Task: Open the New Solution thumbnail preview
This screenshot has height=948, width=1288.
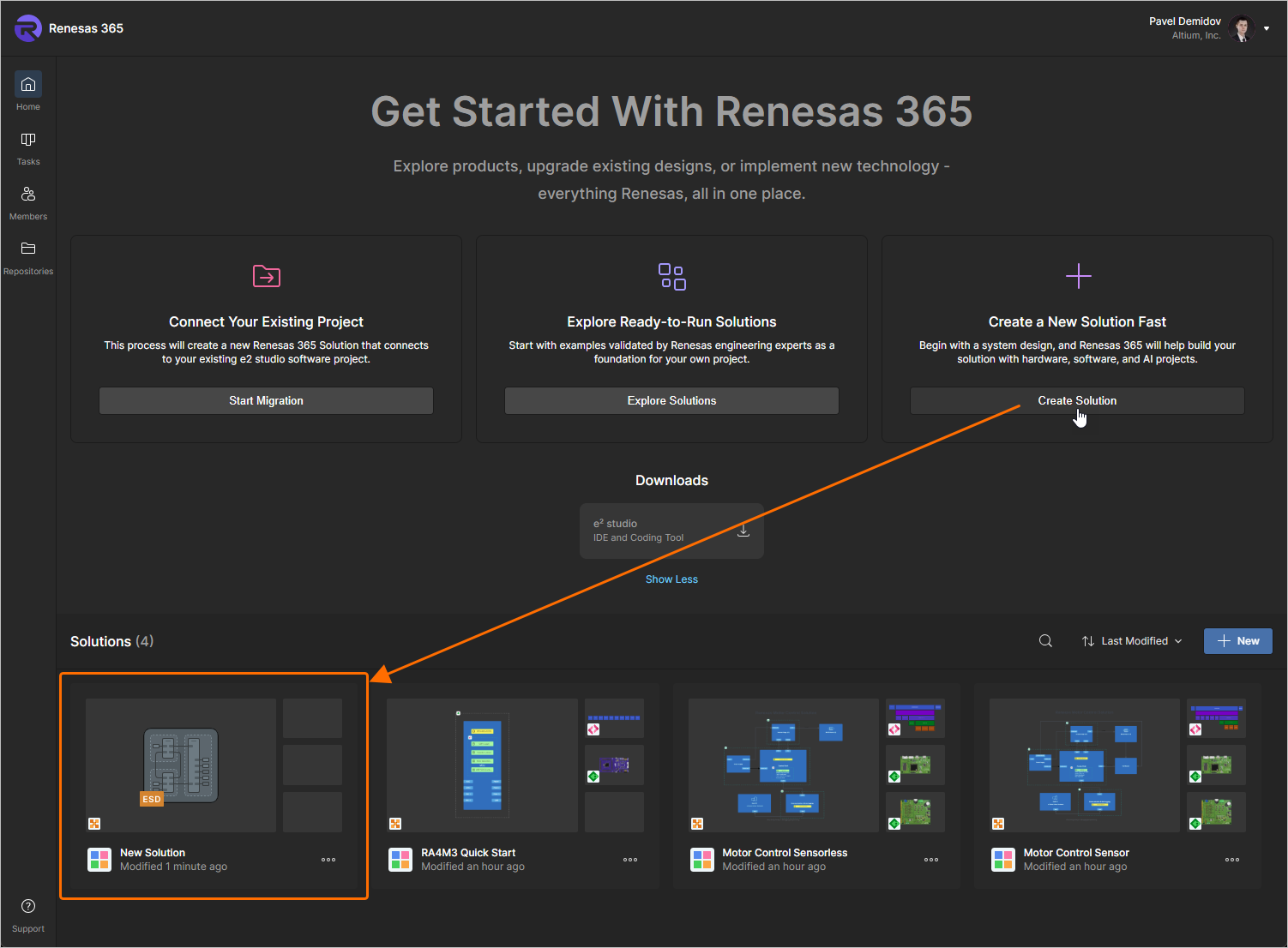Action: (x=181, y=765)
